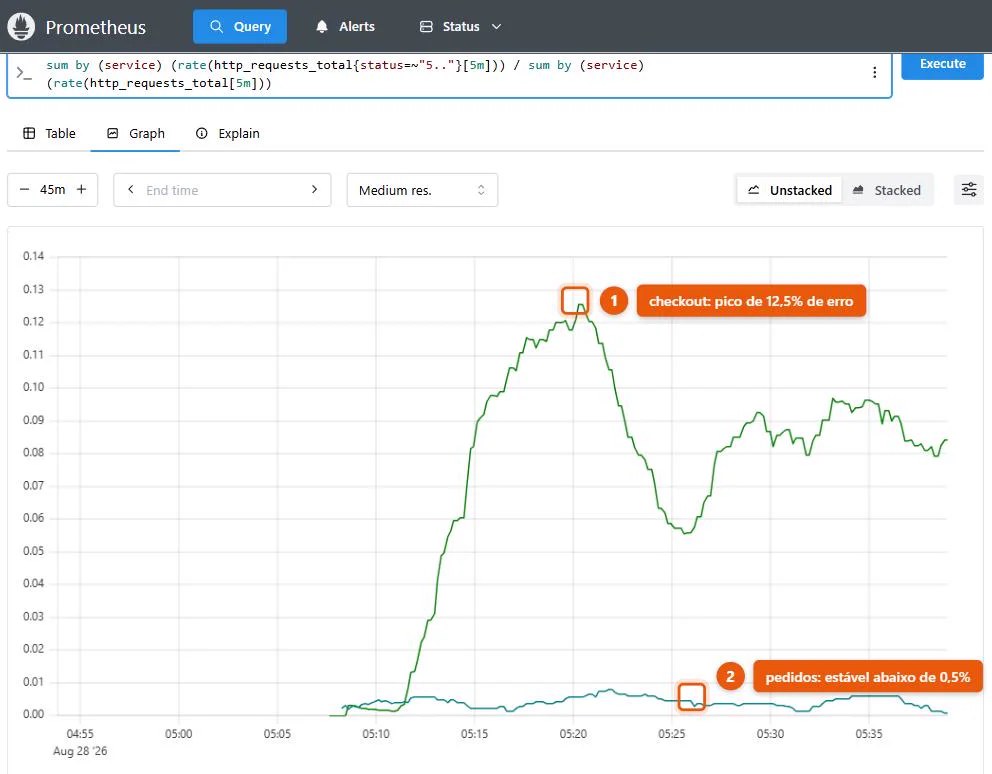Viewport: 992px width, 774px height.
Task: Switch to the Graph tab
Action: pyautogui.click(x=135, y=134)
